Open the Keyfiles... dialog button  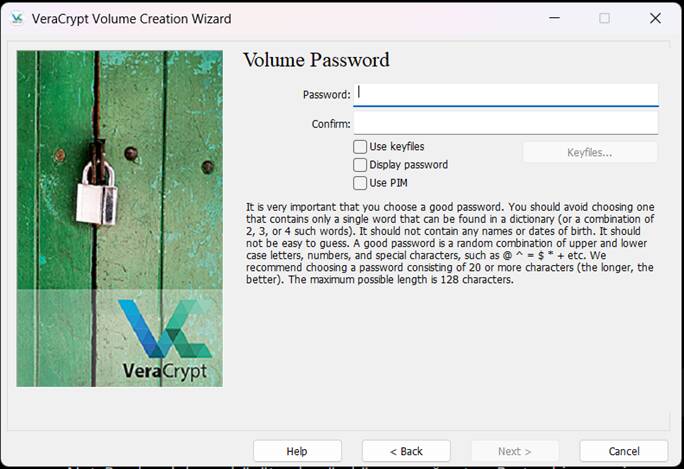590,152
